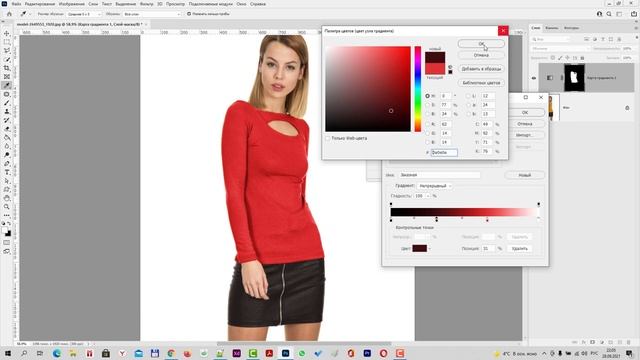This screenshot has height=360, width=640.
Task: Select the L lightness radio button
Action: pyautogui.click(x=468, y=96)
